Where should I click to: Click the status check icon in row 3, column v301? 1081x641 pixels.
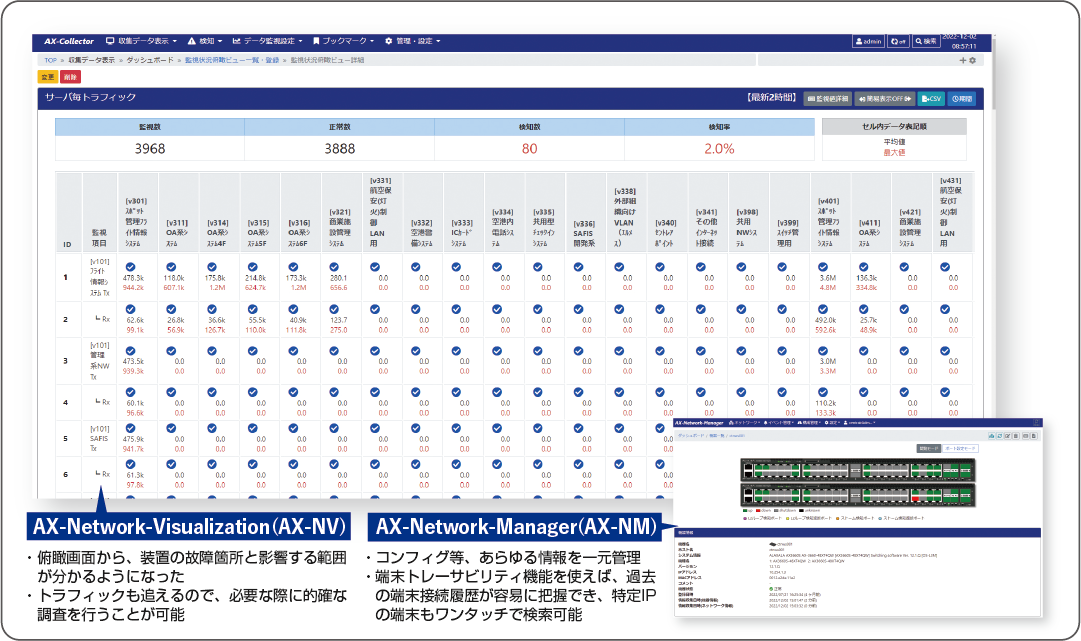[130, 351]
